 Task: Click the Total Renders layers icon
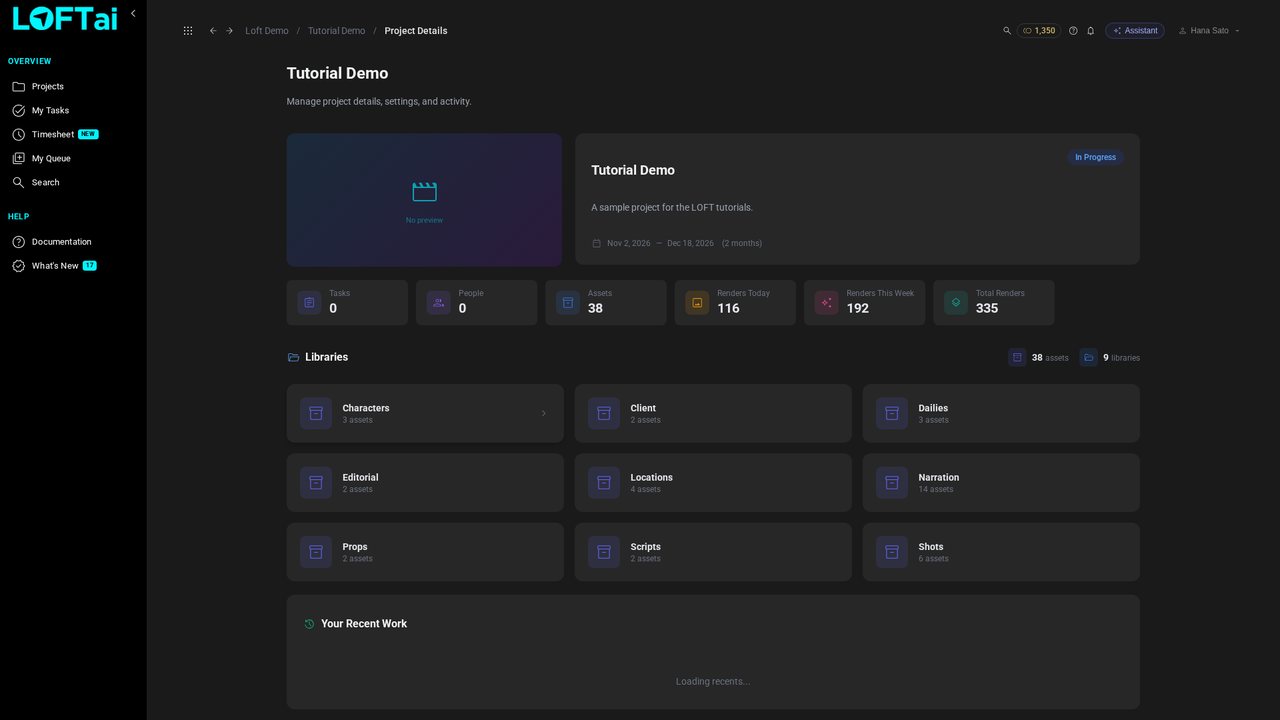click(956, 302)
